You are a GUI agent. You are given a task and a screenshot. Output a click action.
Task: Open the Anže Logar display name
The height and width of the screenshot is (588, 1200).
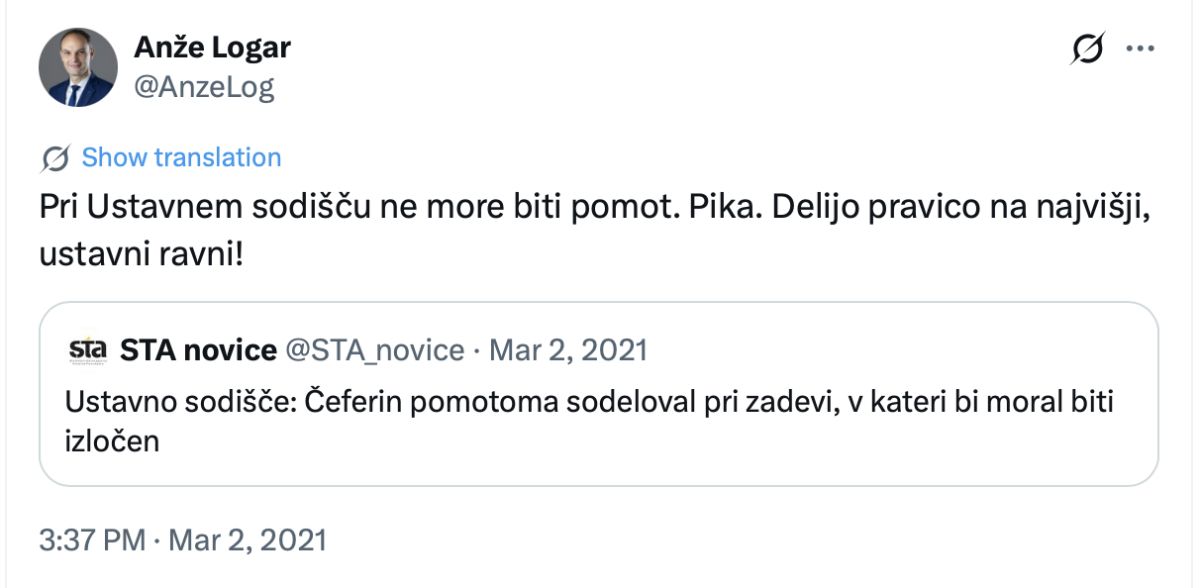212,47
